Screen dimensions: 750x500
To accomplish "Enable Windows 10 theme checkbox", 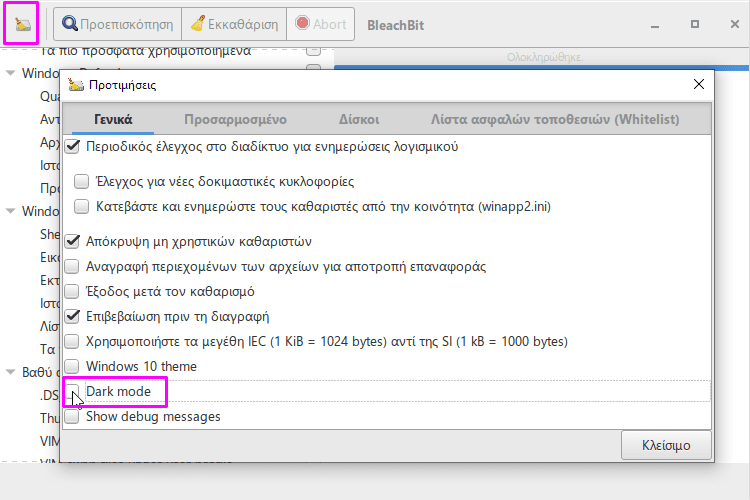I will tap(72, 366).
